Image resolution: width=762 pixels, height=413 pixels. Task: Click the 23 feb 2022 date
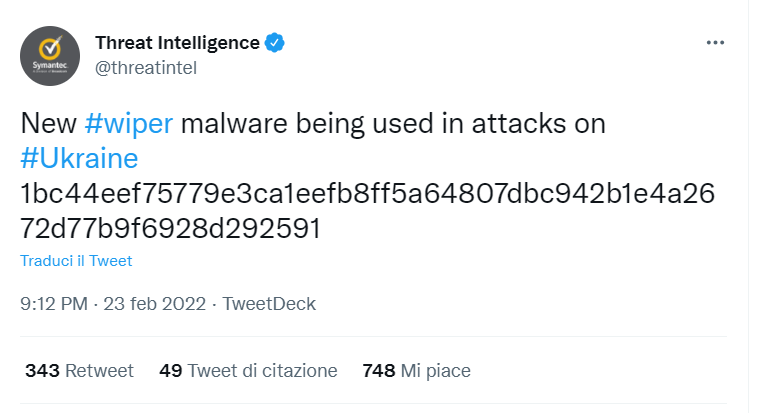pos(154,303)
